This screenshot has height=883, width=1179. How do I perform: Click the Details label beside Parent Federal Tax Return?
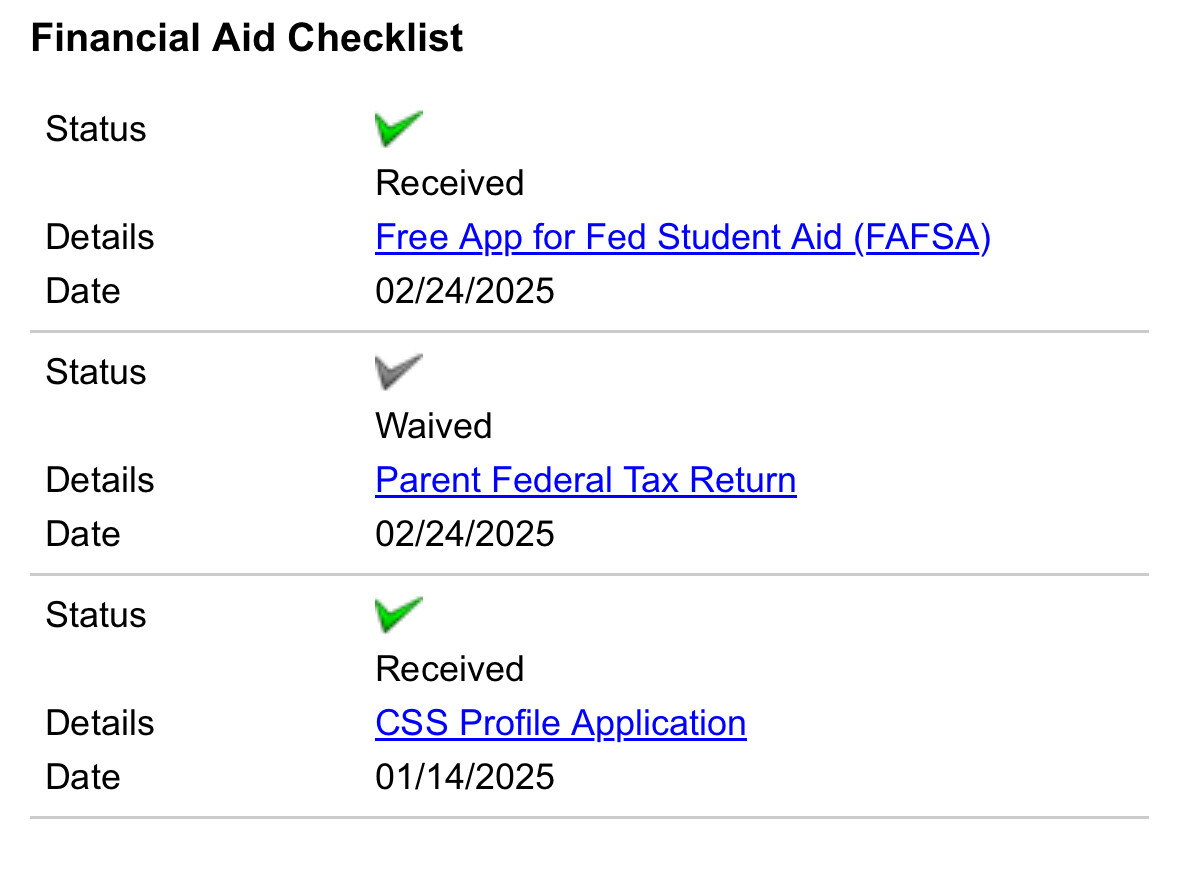tap(100, 481)
